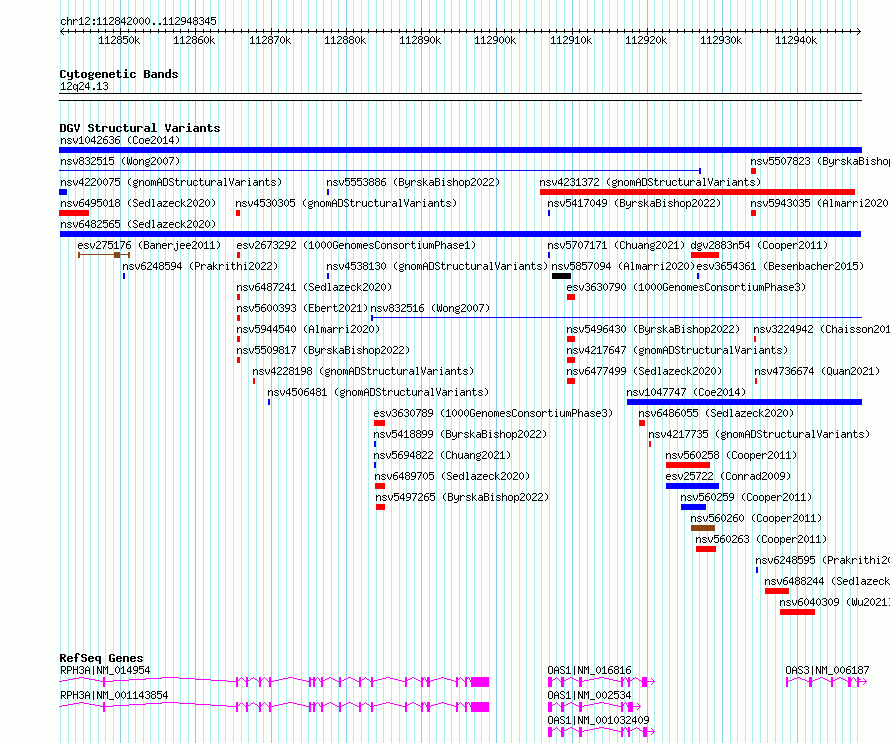Click nsv832516 (Wong2007) label
Screen dimensions: 890x743
pos(430,308)
